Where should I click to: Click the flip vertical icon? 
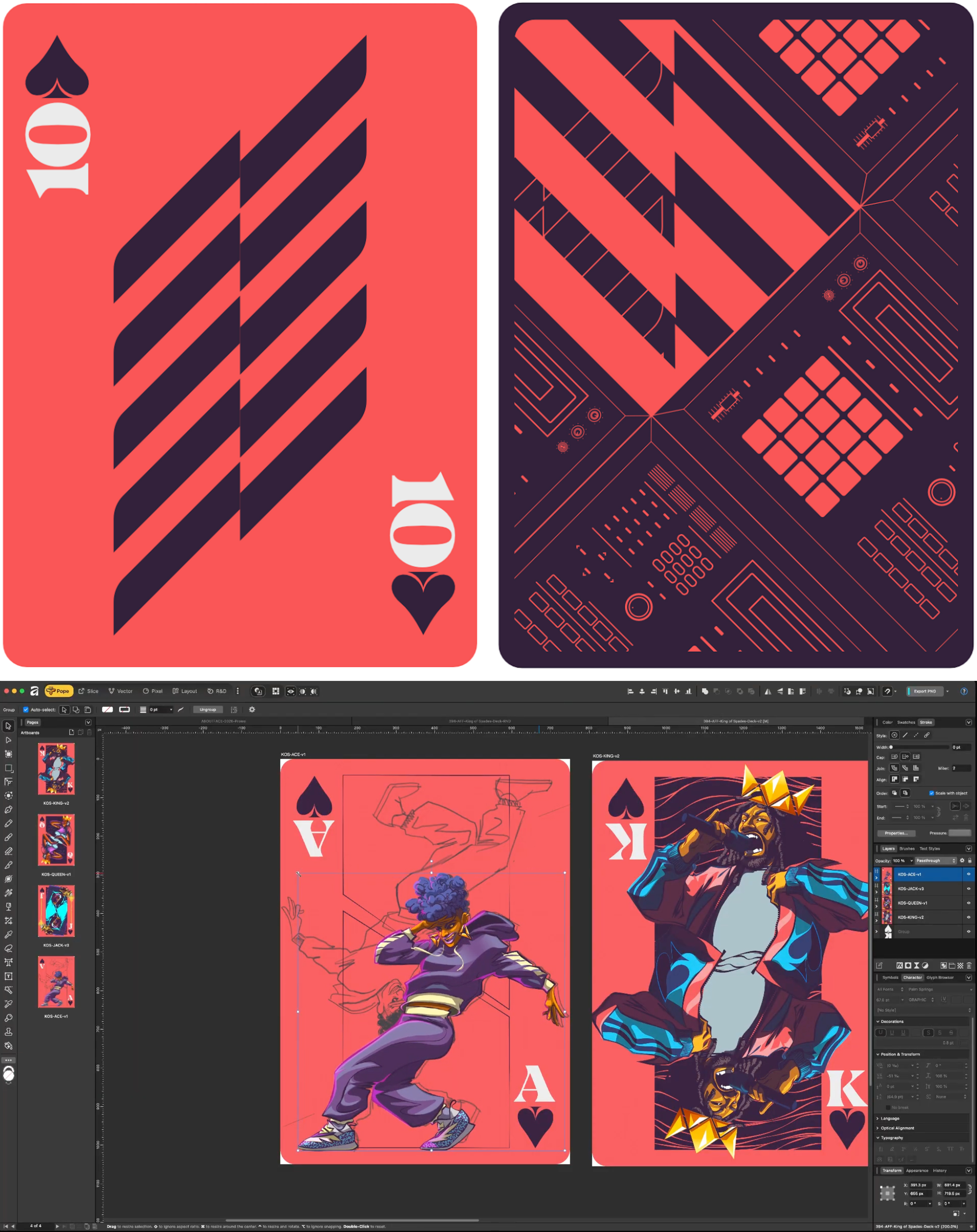point(779,691)
